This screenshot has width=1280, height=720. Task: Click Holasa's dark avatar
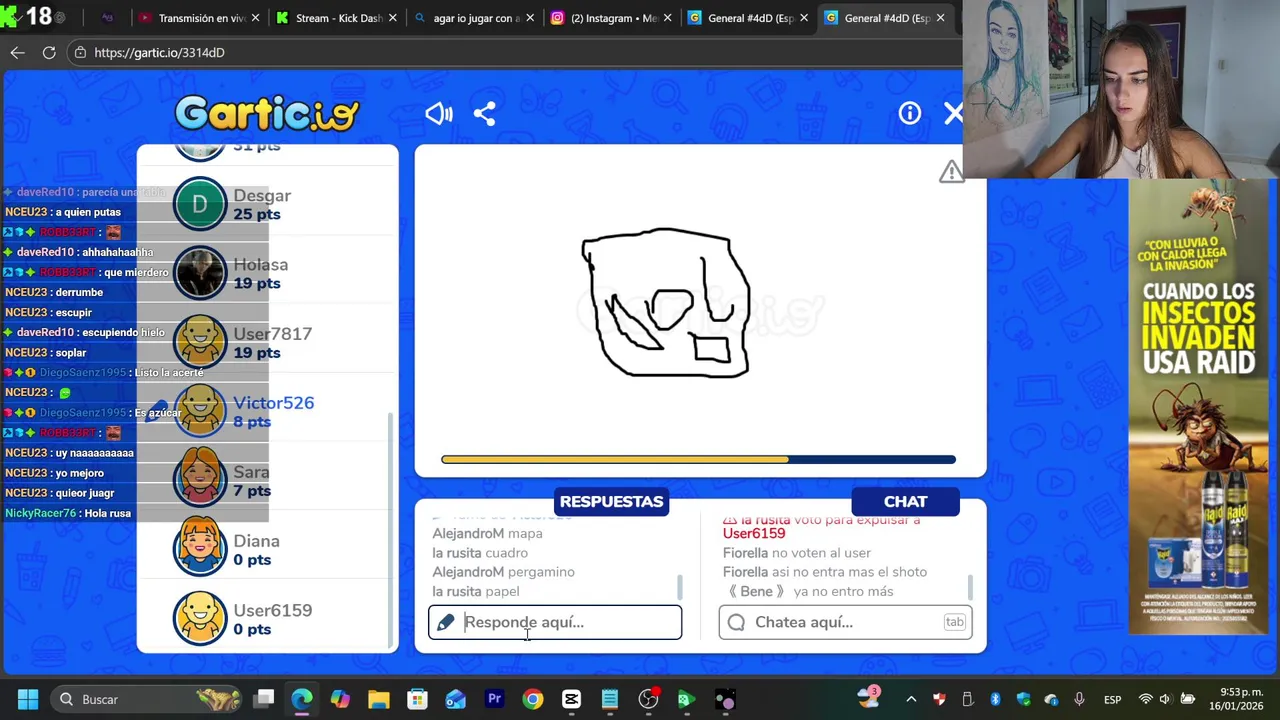(x=200, y=273)
